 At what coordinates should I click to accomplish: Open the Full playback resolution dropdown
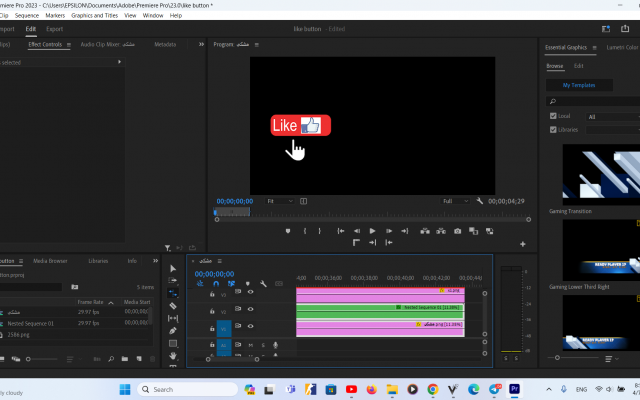[455, 201]
